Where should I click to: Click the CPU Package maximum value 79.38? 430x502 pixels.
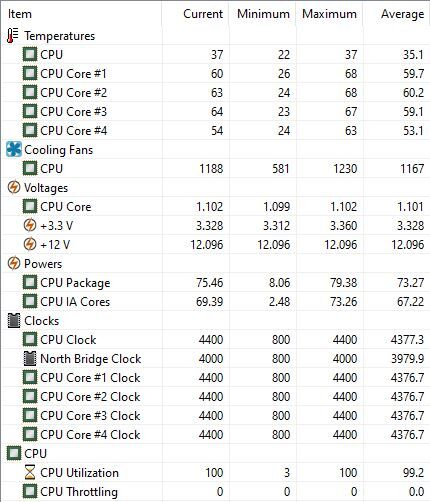click(343, 283)
